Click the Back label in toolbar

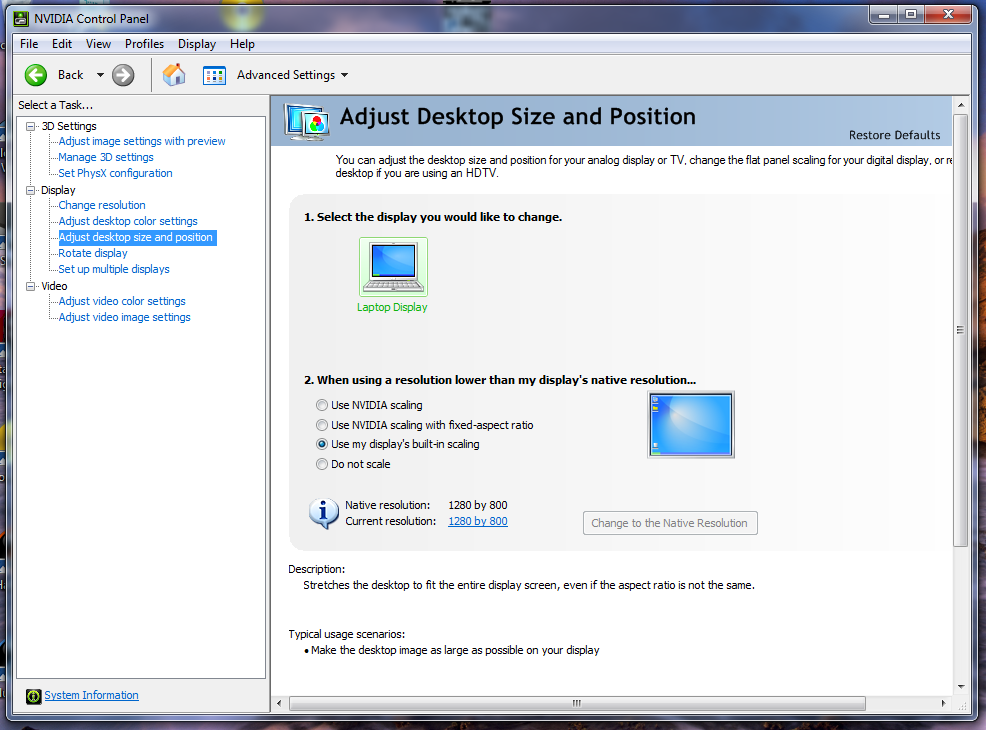(x=70, y=75)
